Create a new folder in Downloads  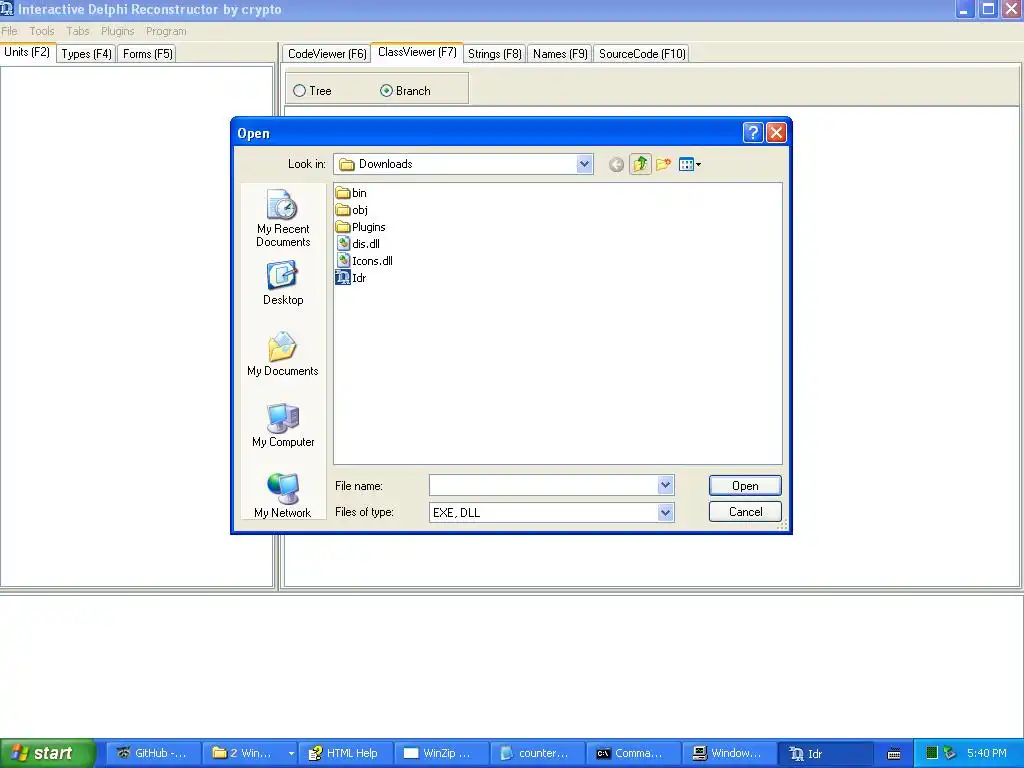664,165
